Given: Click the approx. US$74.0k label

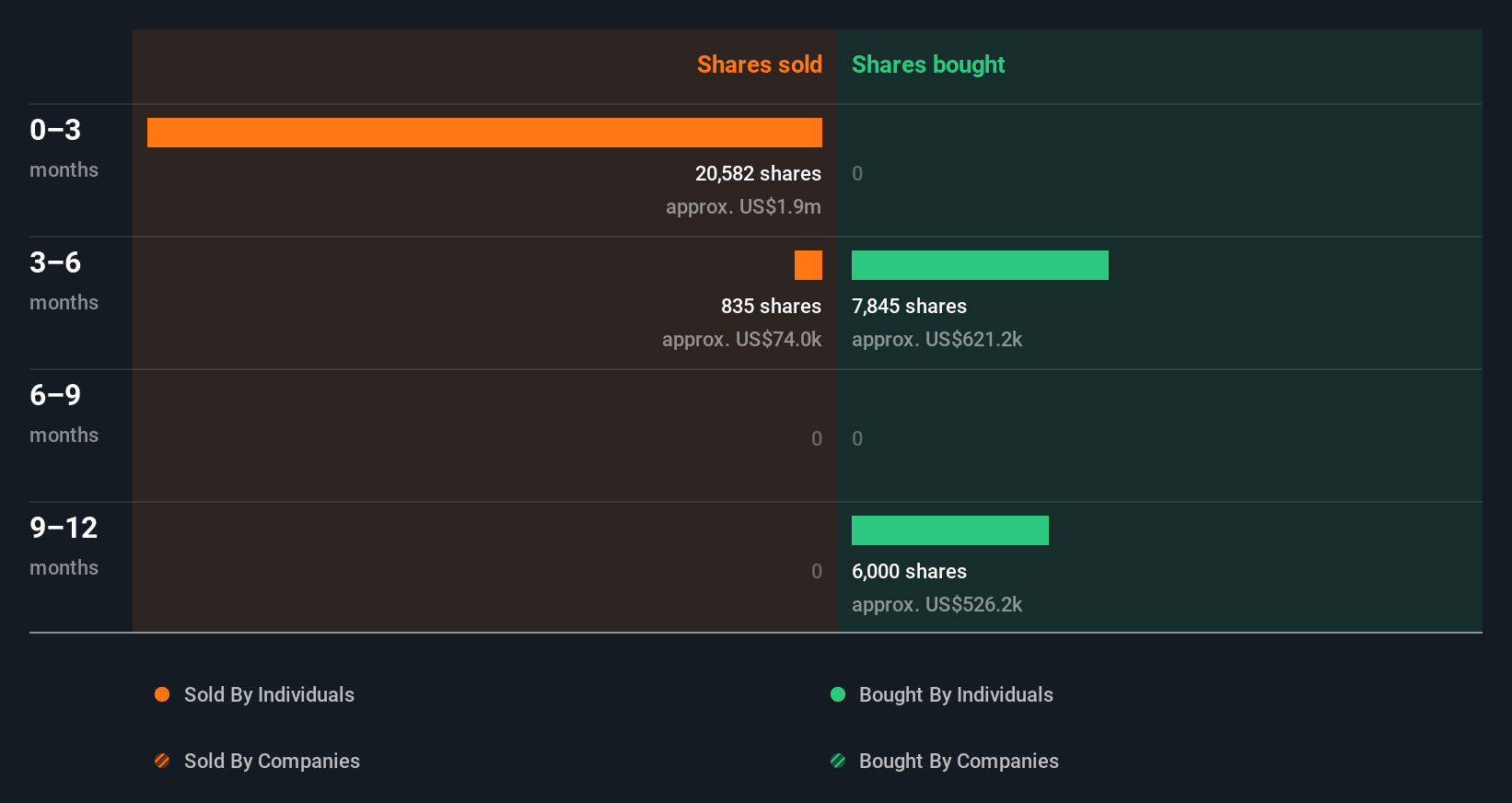Looking at the screenshot, I should pos(741,339).
